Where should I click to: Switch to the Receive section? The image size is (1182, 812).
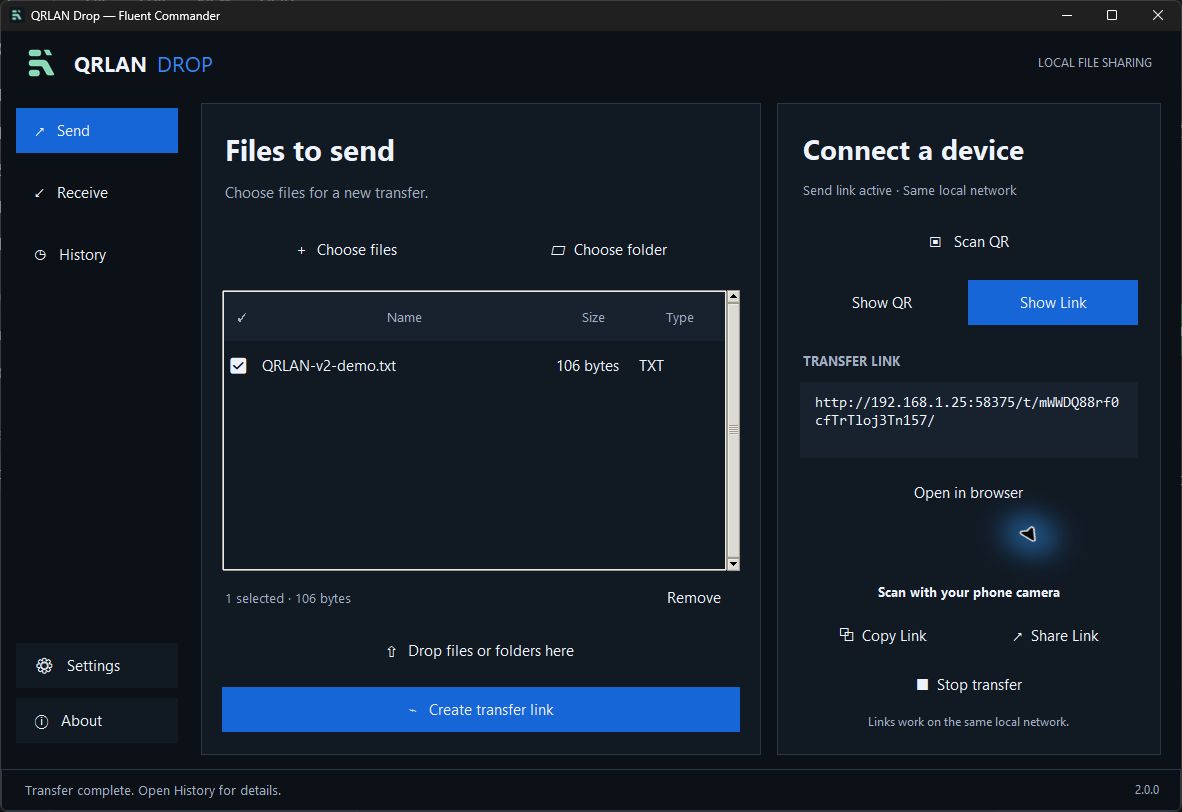(x=96, y=192)
